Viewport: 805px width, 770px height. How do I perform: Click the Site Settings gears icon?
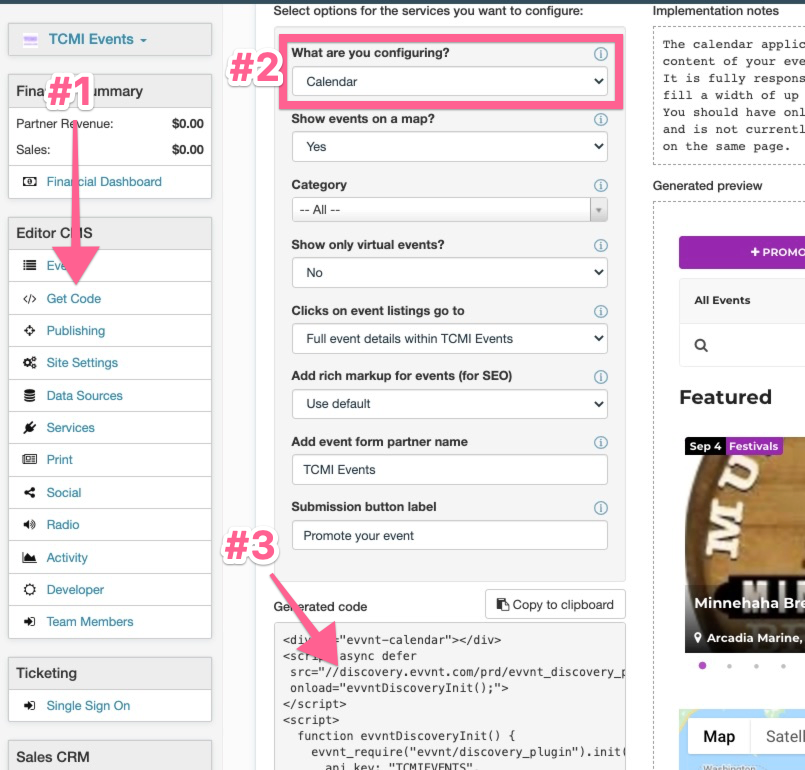(x=30, y=363)
